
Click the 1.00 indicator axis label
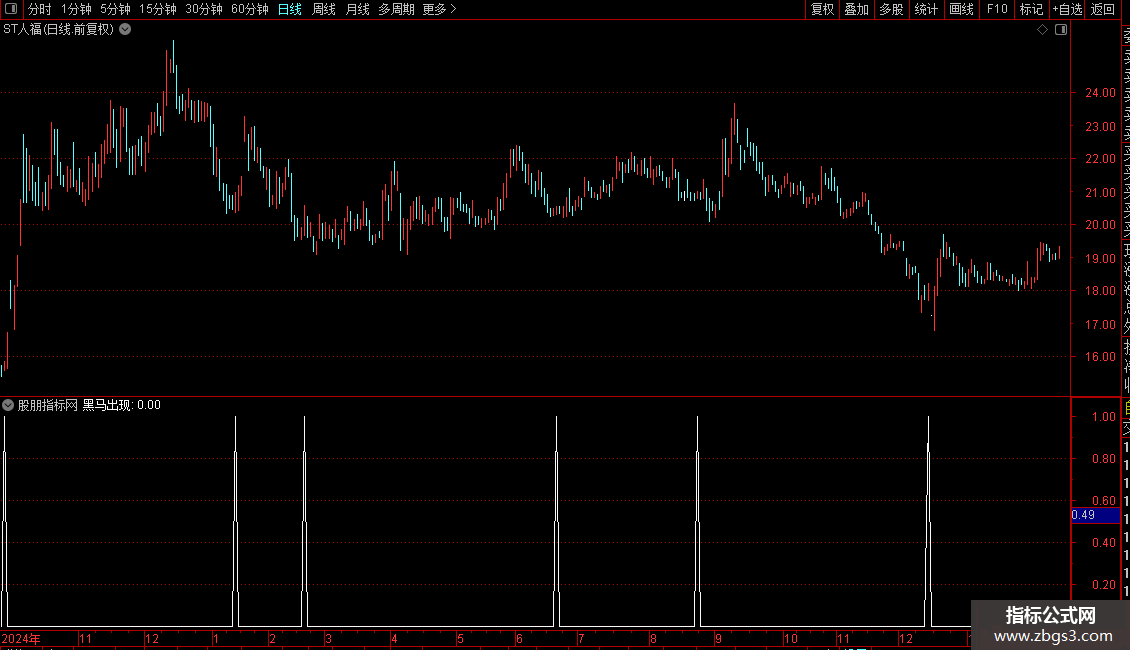tap(1103, 417)
